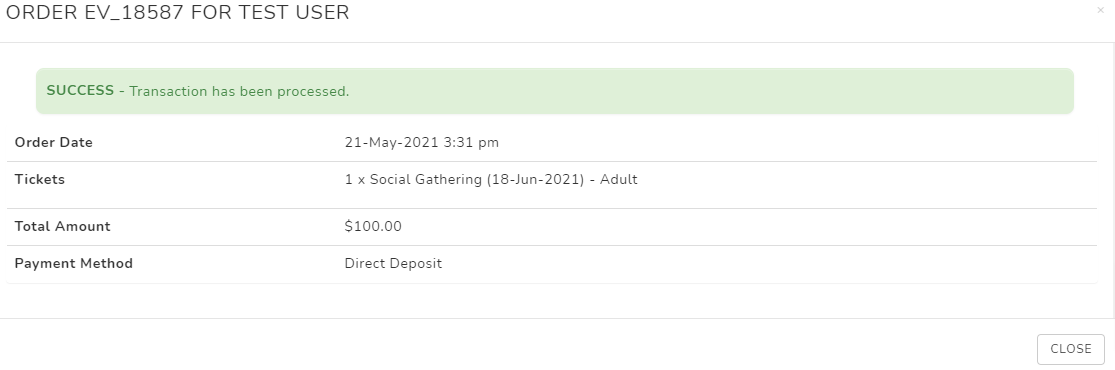Click the Tickets row label
This screenshot has width=1115, height=370.
pos(40,179)
